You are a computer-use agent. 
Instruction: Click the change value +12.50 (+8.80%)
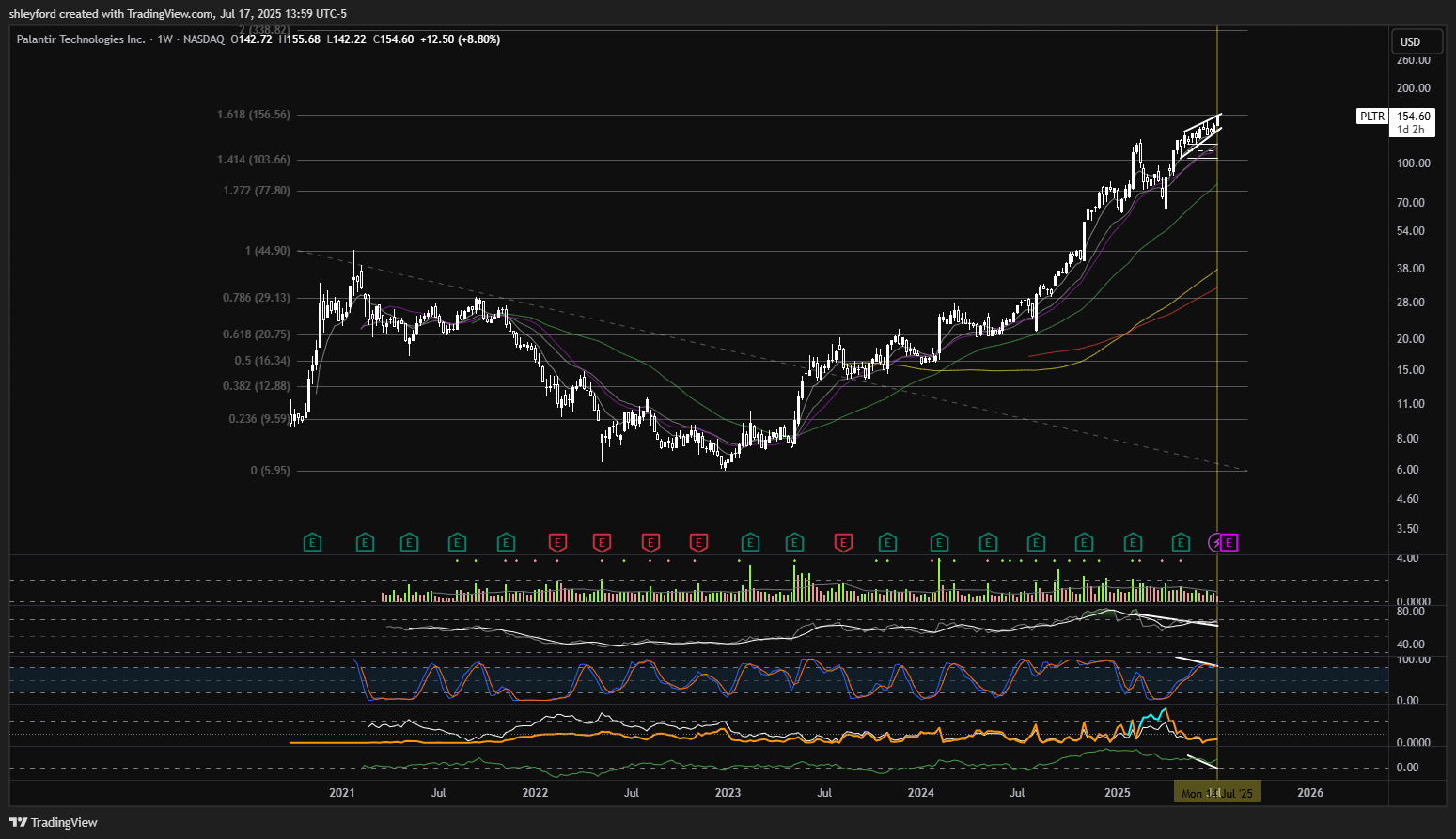coord(460,39)
